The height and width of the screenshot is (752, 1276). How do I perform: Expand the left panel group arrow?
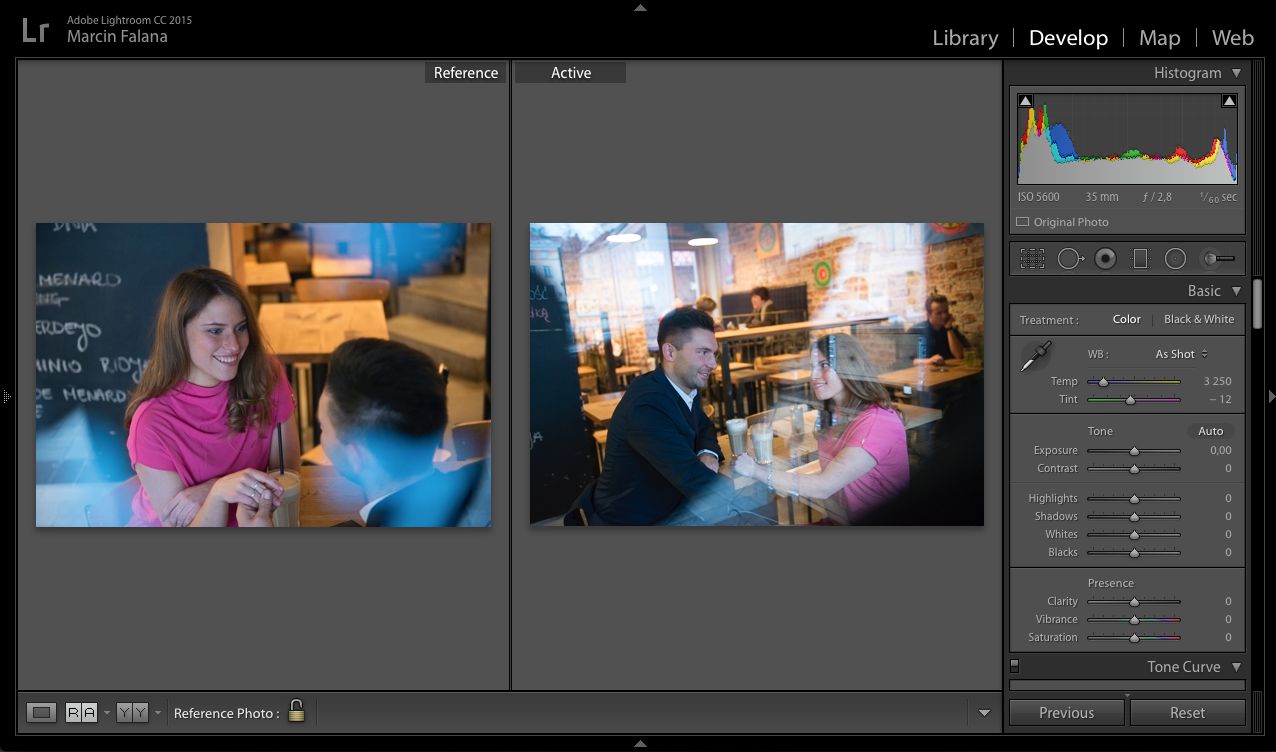[6, 397]
